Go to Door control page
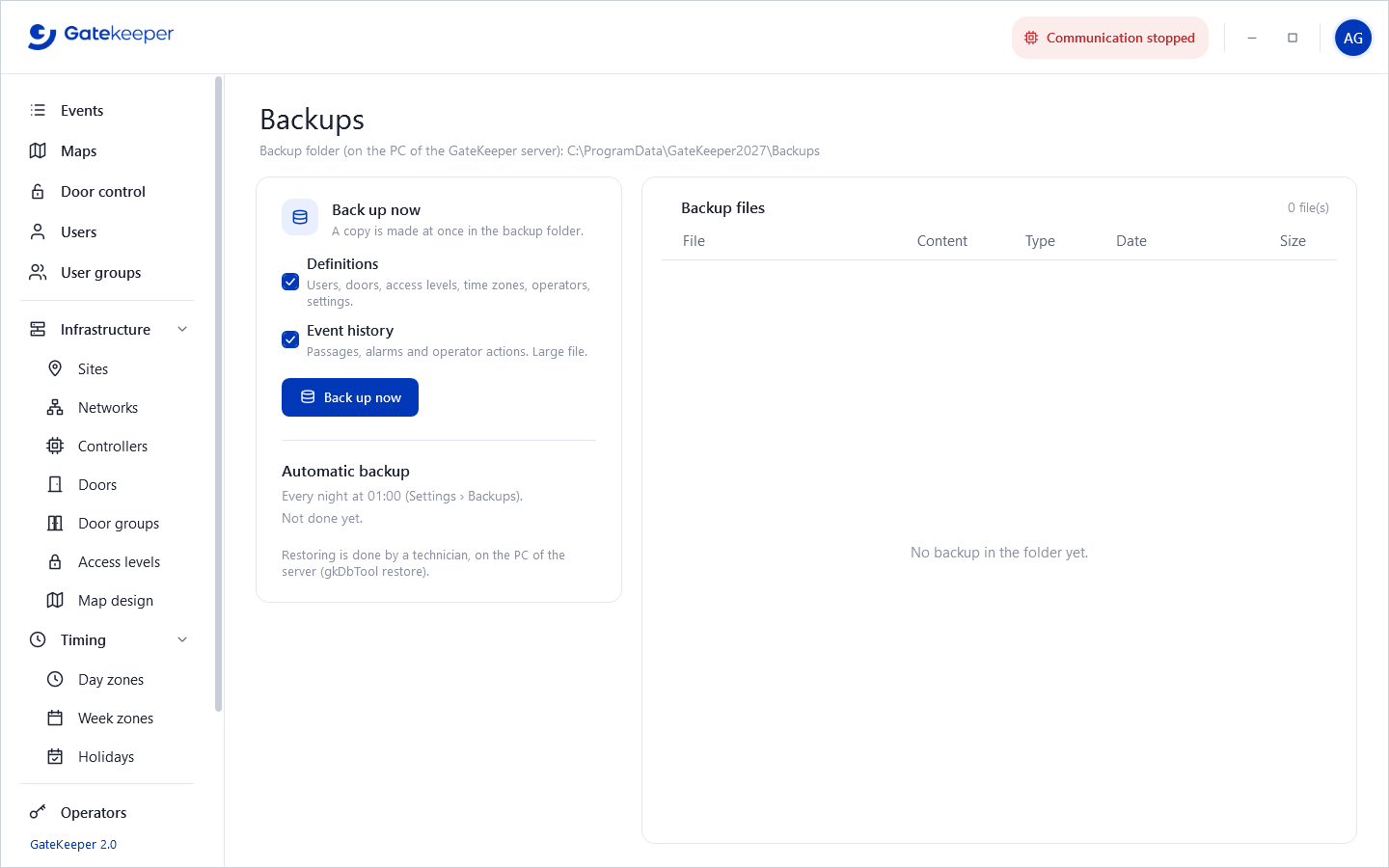Screen dimensions: 1389x868 107,191
